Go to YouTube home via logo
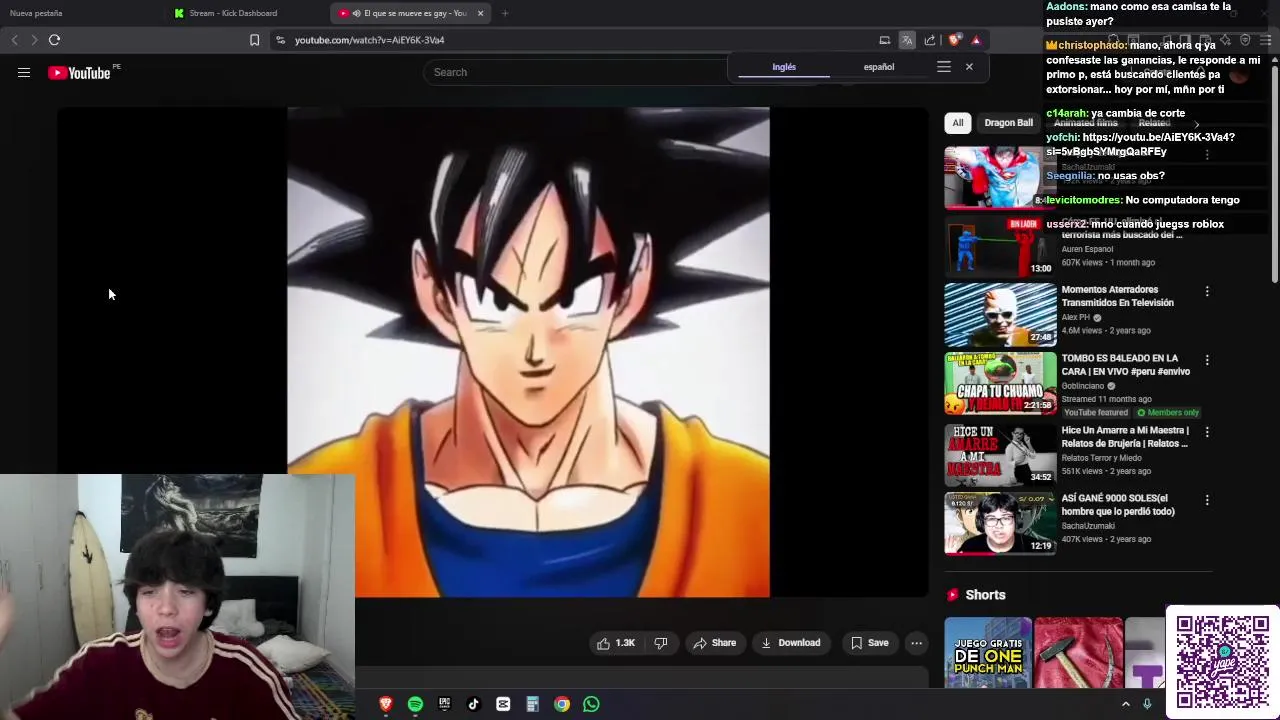Image resolution: width=1280 pixels, height=720 pixels. 79,72
